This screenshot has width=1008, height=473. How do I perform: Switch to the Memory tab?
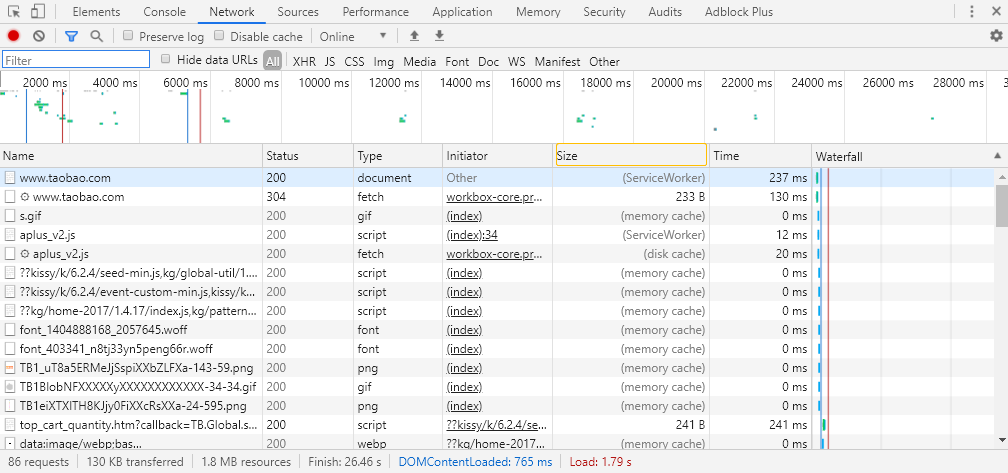tap(538, 12)
